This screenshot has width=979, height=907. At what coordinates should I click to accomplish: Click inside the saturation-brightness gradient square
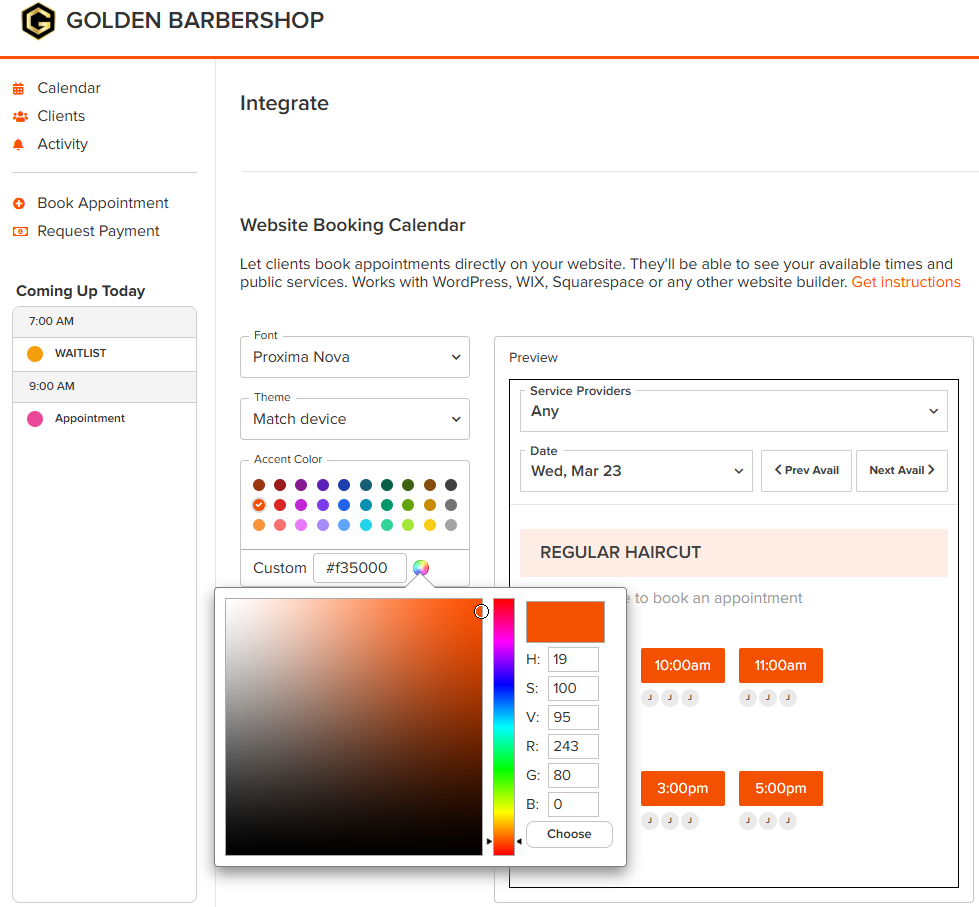click(354, 727)
